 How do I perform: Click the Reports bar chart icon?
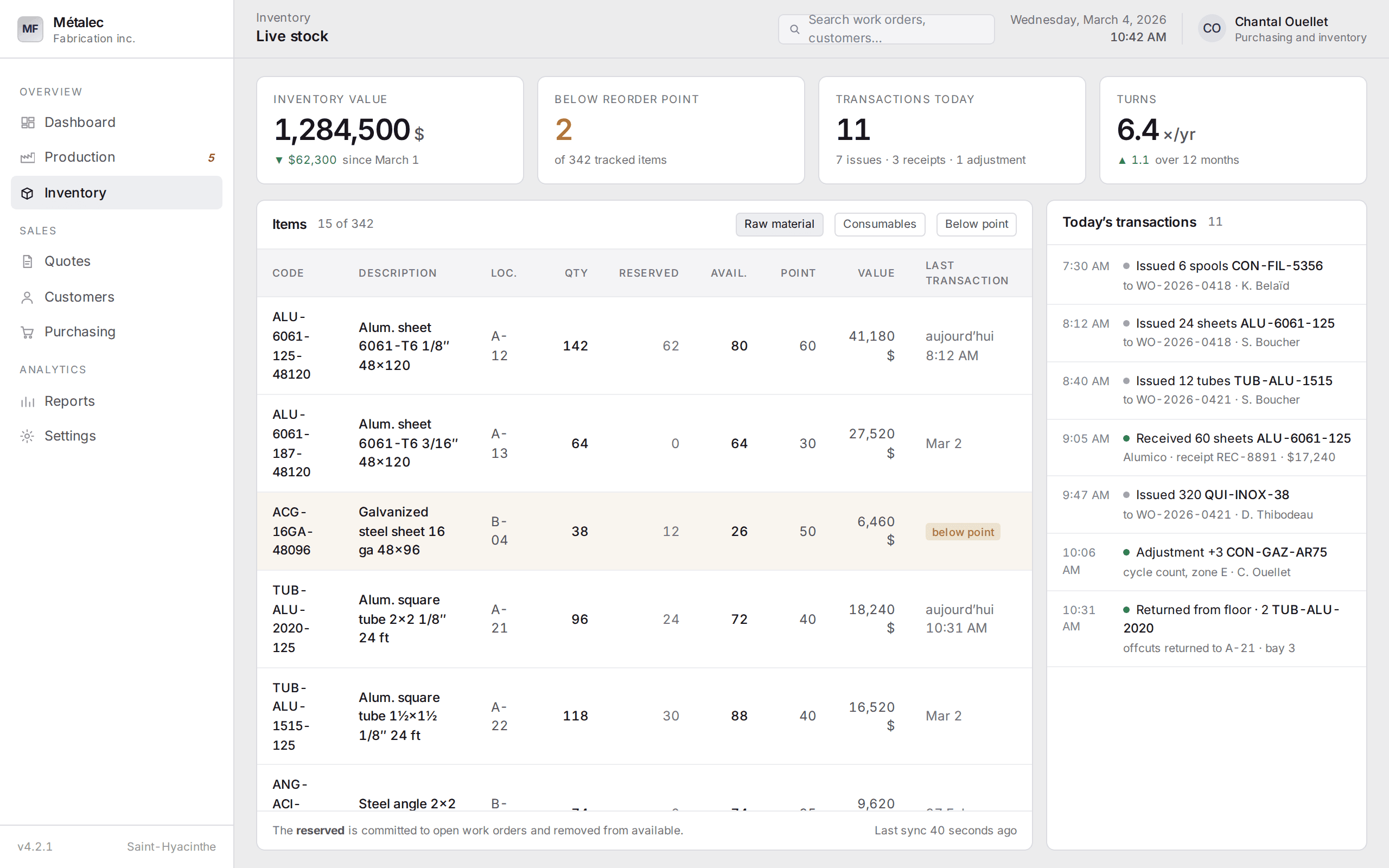click(x=28, y=401)
